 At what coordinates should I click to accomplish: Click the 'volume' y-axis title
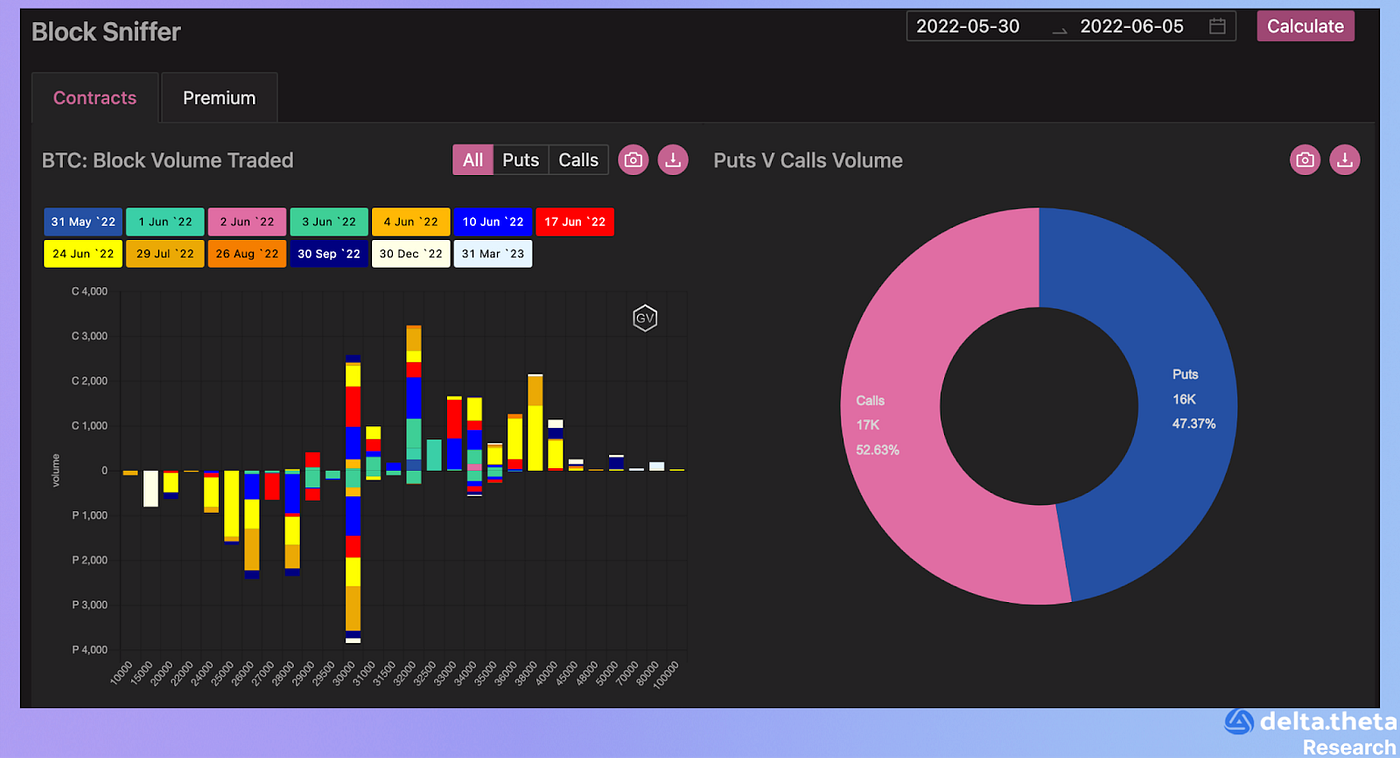pos(55,470)
